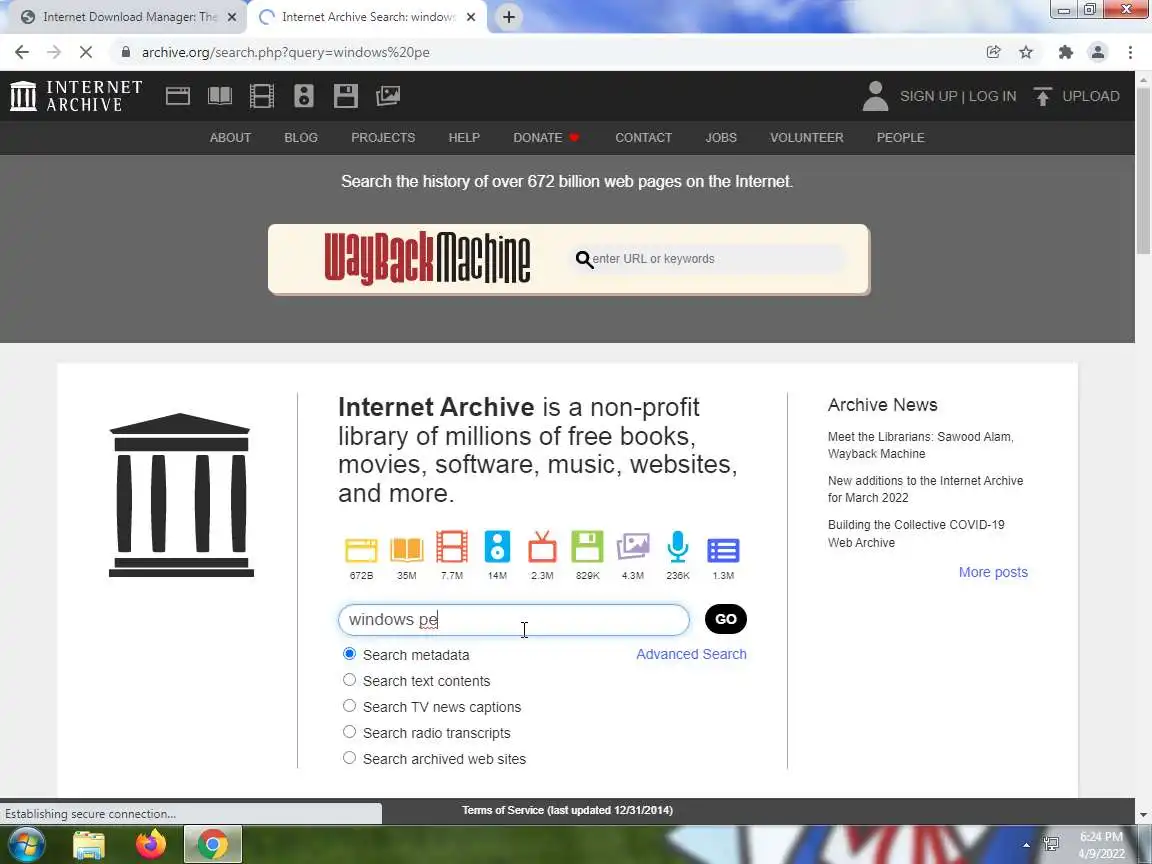Click the share page icon in address bar
Image resolution: width=1152 pixels, height=864 pixels.
click(x=993, y=52)
